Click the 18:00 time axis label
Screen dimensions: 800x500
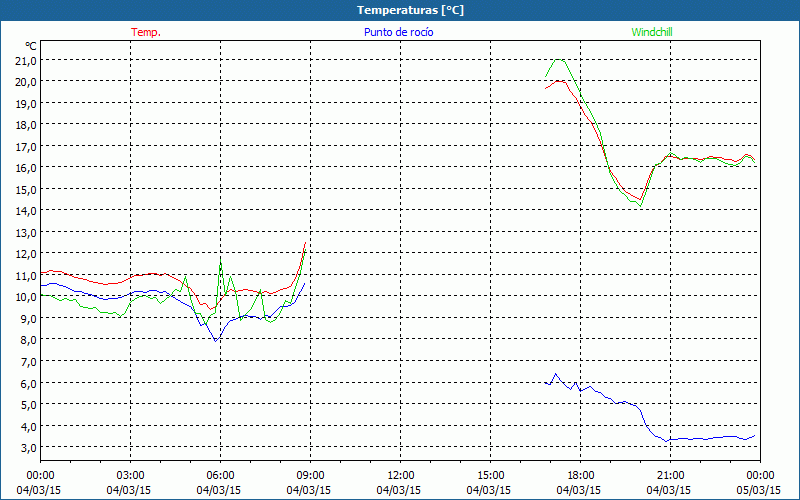[x=580, y=476]
